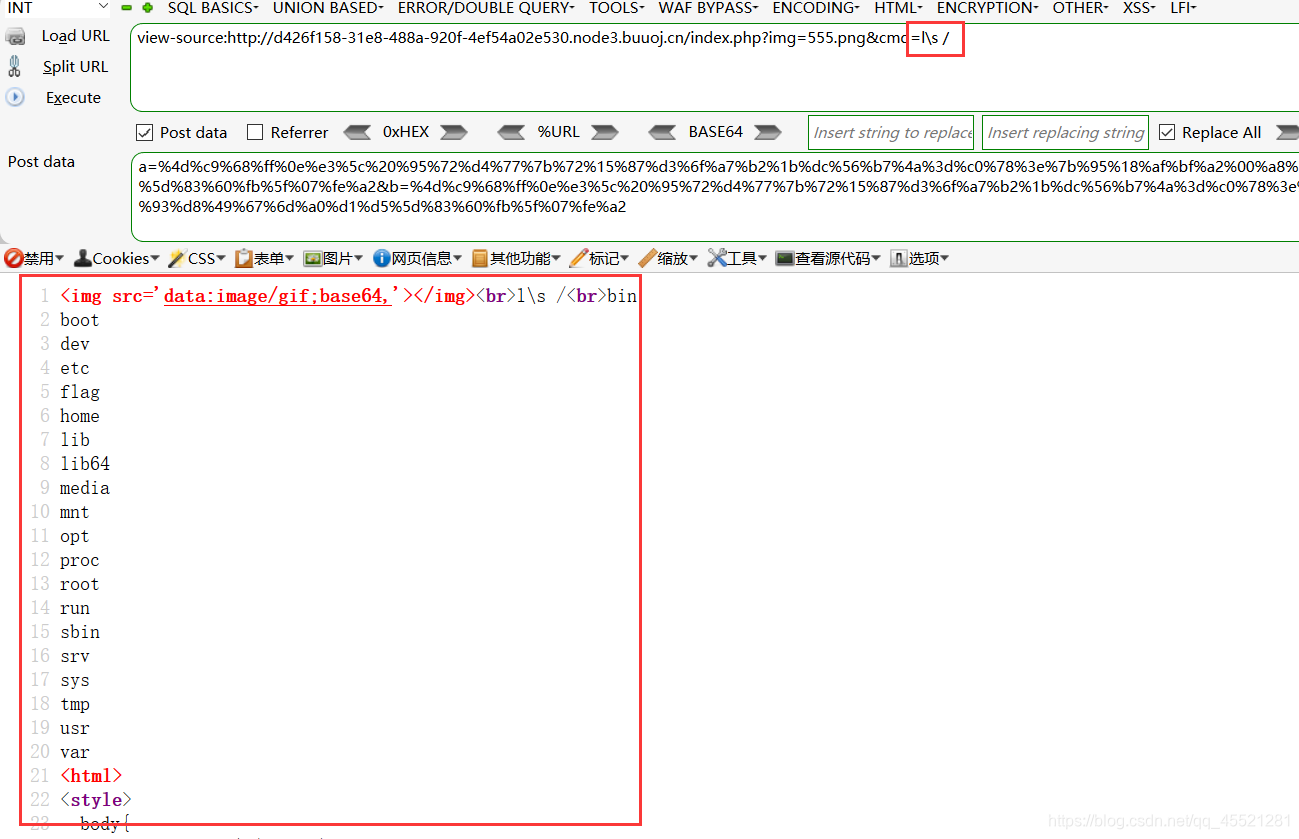
Task: Click the proc line in the source
Action: (80, 560)
